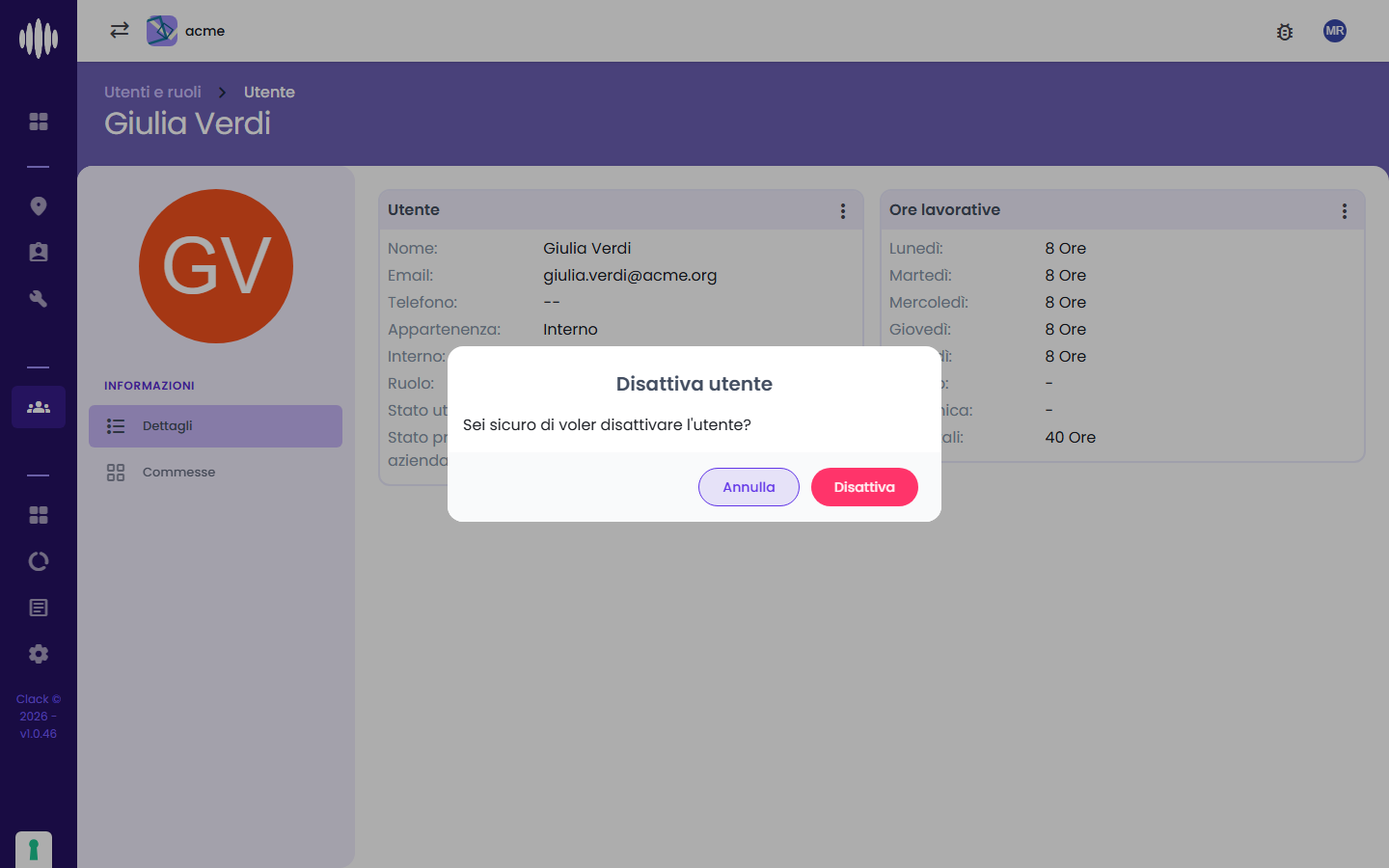Click the Telefono field label
This screenshot has height=868, width=1389.
[x=422, y=302]
